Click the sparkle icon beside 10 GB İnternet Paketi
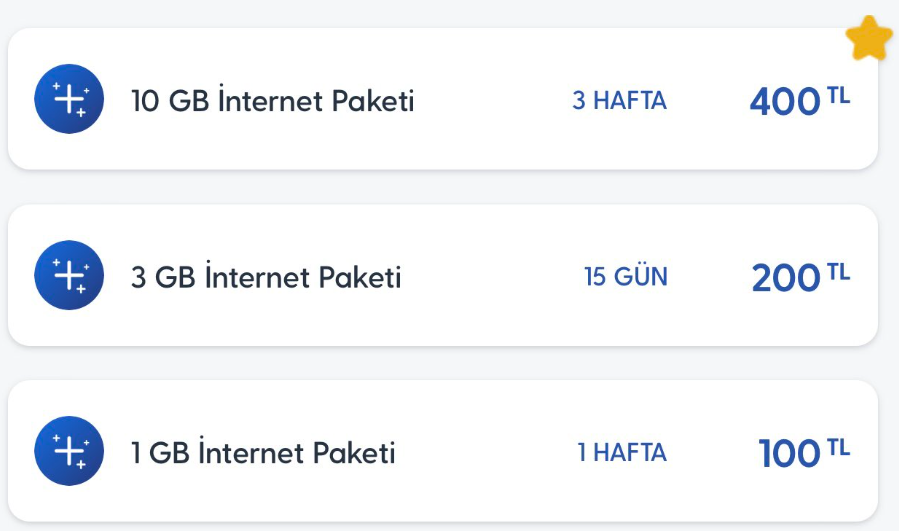Image resolution: width=899 pixels, height=531 pixels. (69, 99)
